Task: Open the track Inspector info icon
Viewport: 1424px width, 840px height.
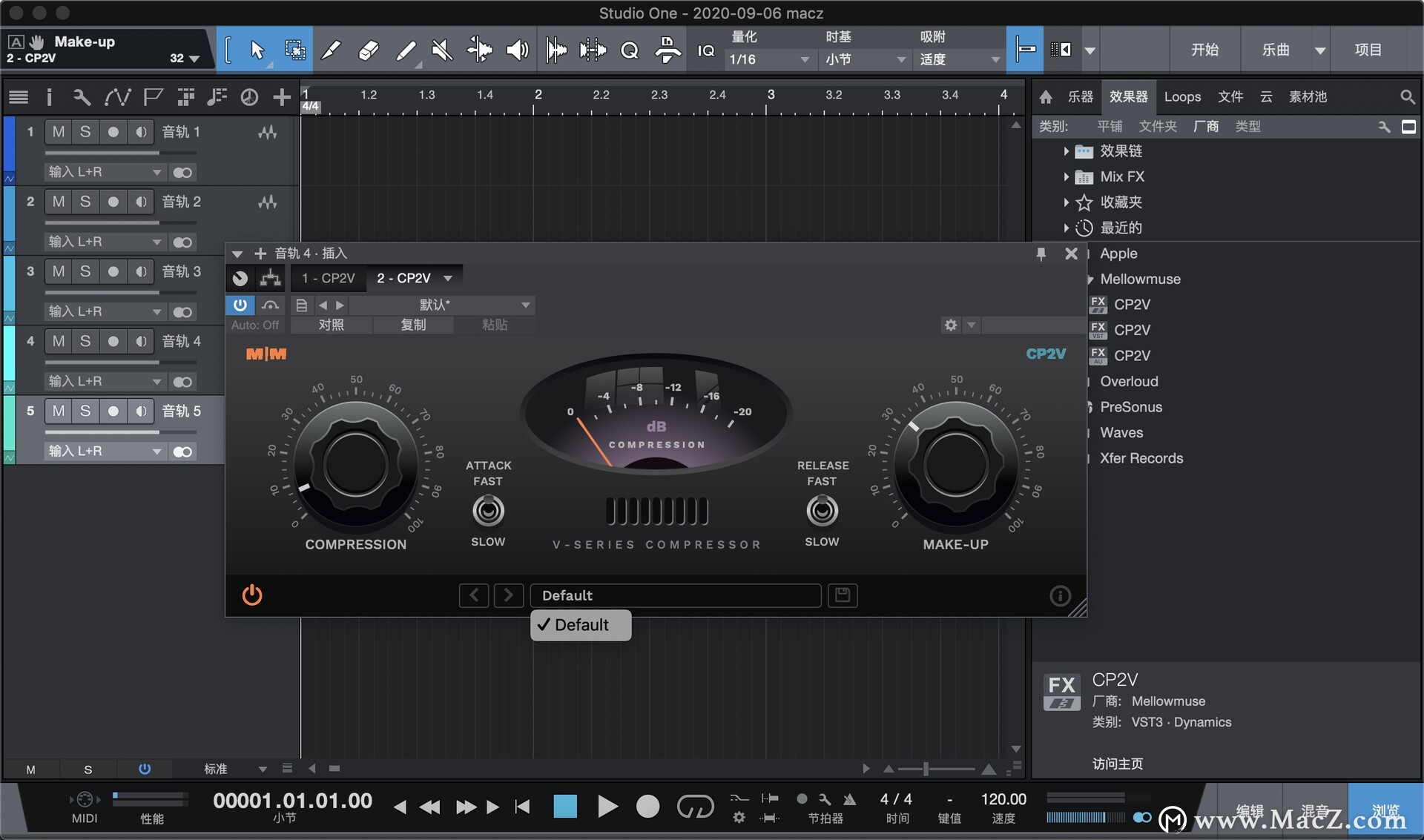Action: (49, 97)
